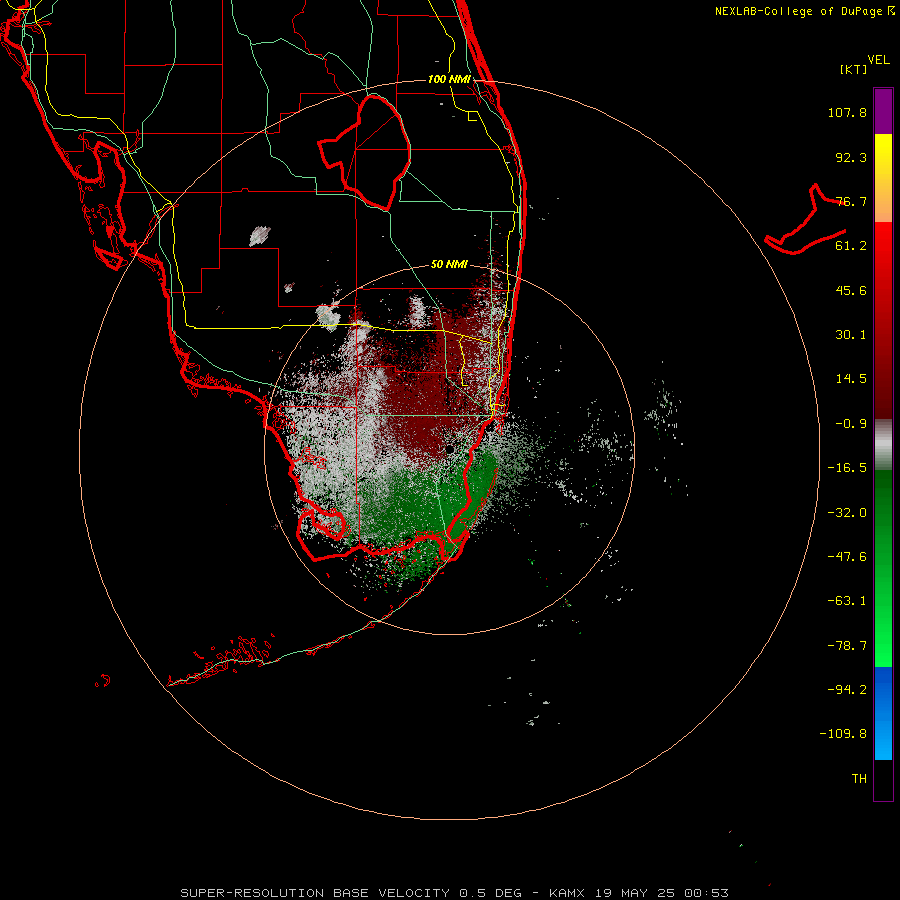Click the VEL legend title
900x900 pixels.
point(879,60)
